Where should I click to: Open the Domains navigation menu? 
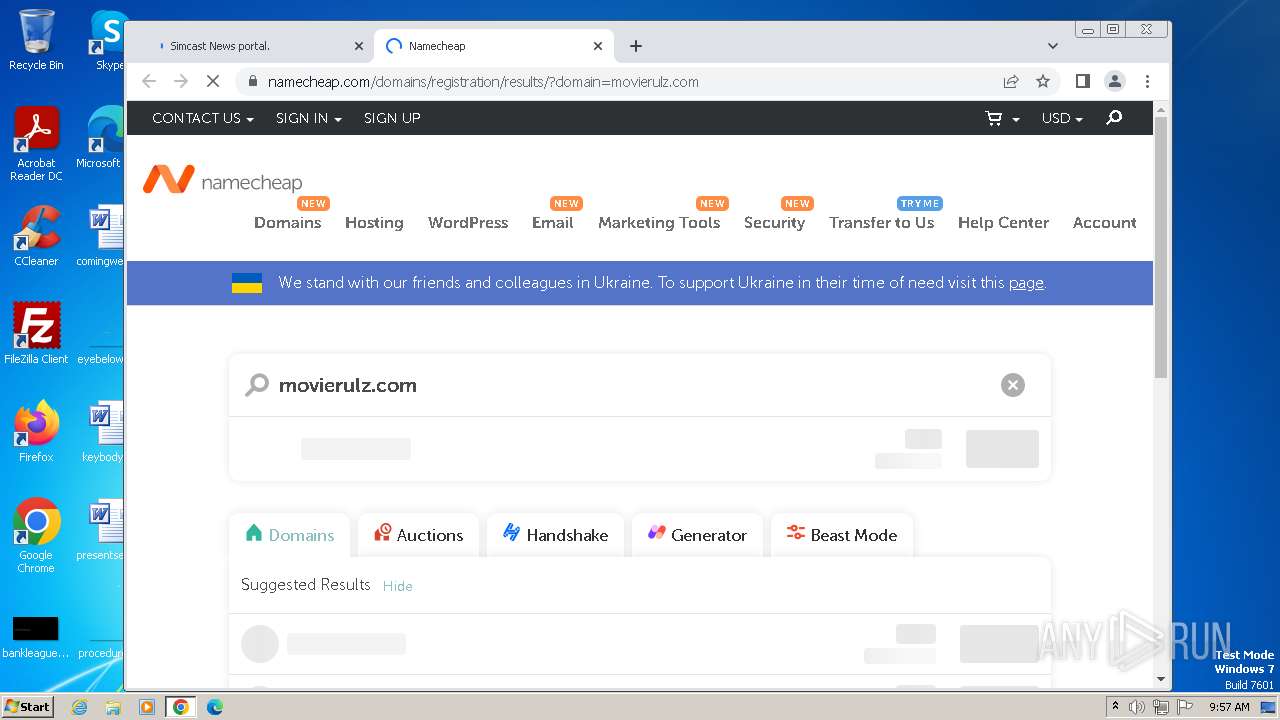coord(288,223)
